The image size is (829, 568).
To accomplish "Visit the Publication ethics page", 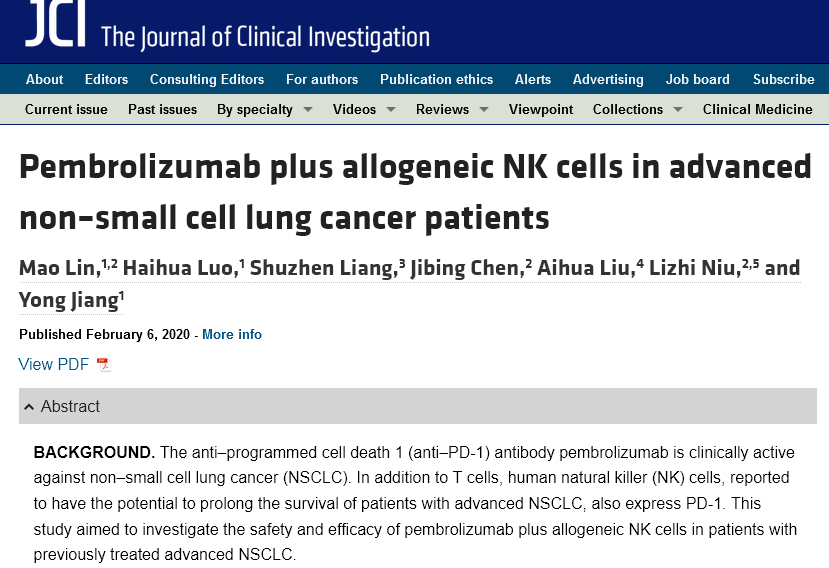I will click(436, 79).
